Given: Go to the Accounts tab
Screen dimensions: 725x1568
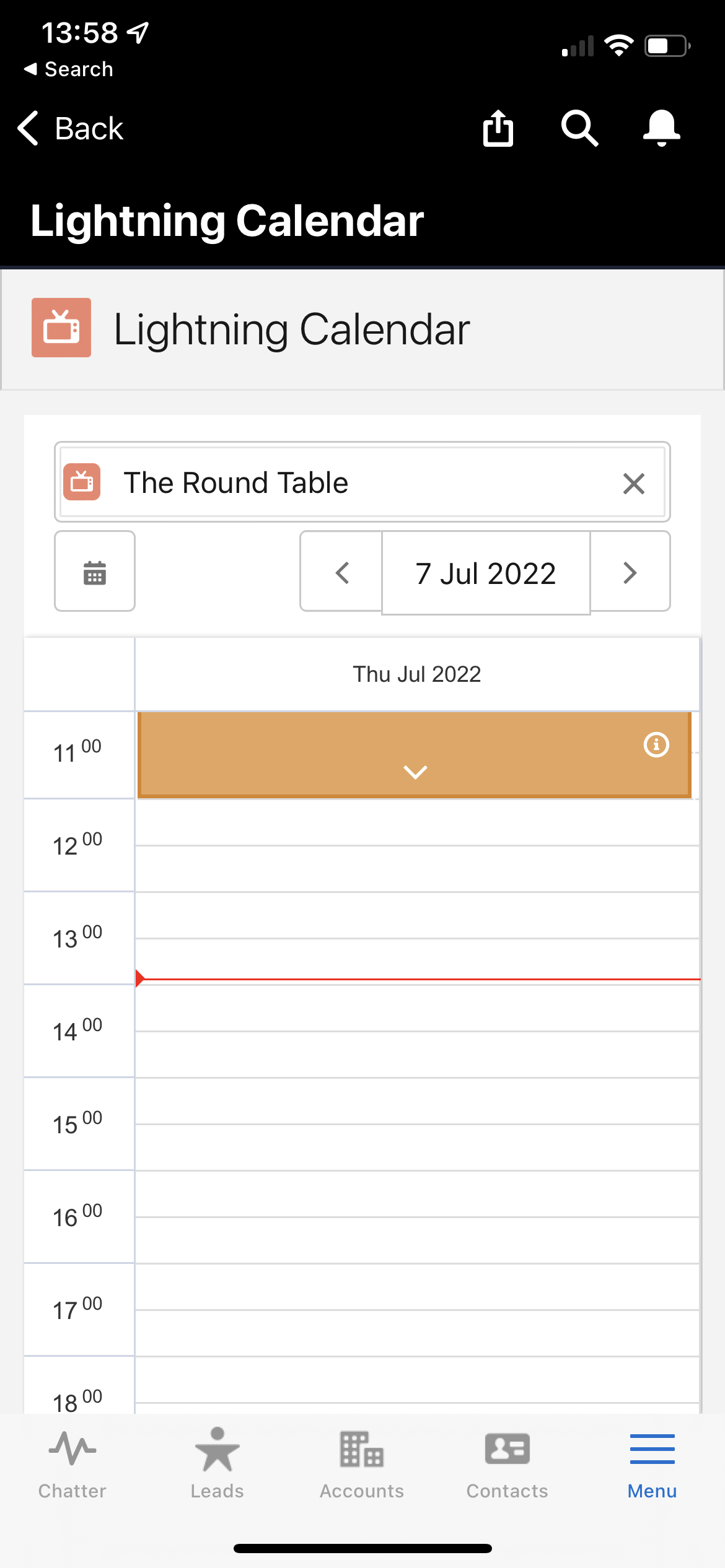Looking at the screenshot, I should pos(362,1463).
